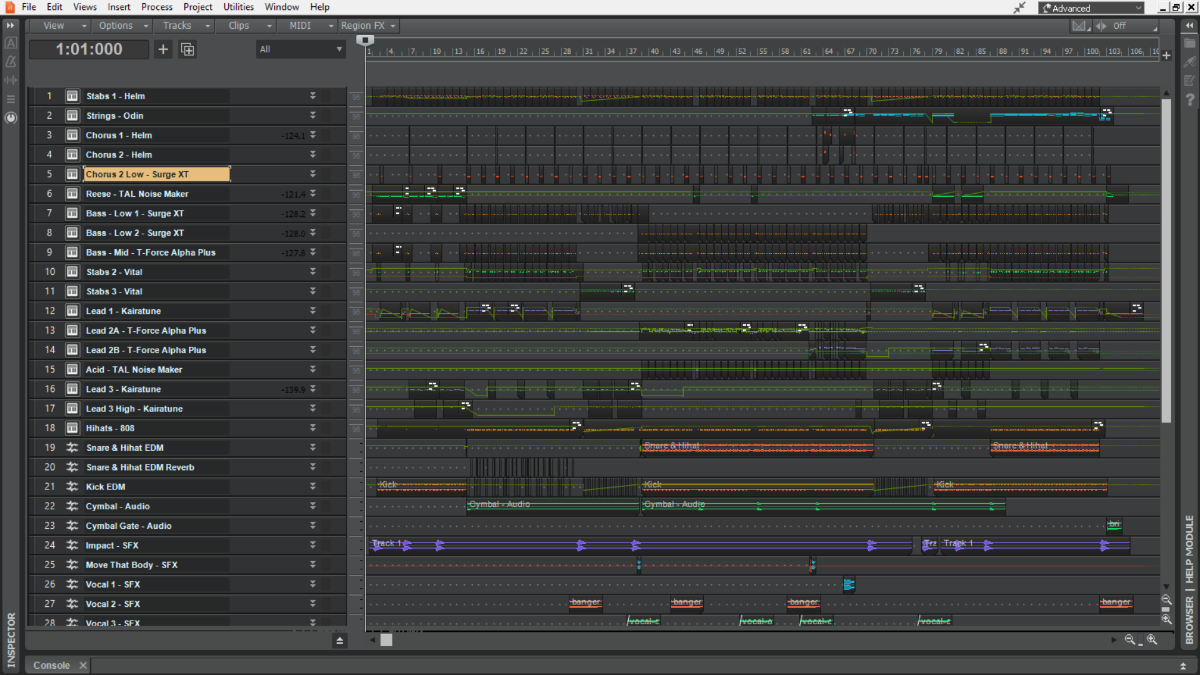Open the Tracks dropdown in track toolbar
The image size is (1200, 675).
pyautogui.click(x=184, y=25)
